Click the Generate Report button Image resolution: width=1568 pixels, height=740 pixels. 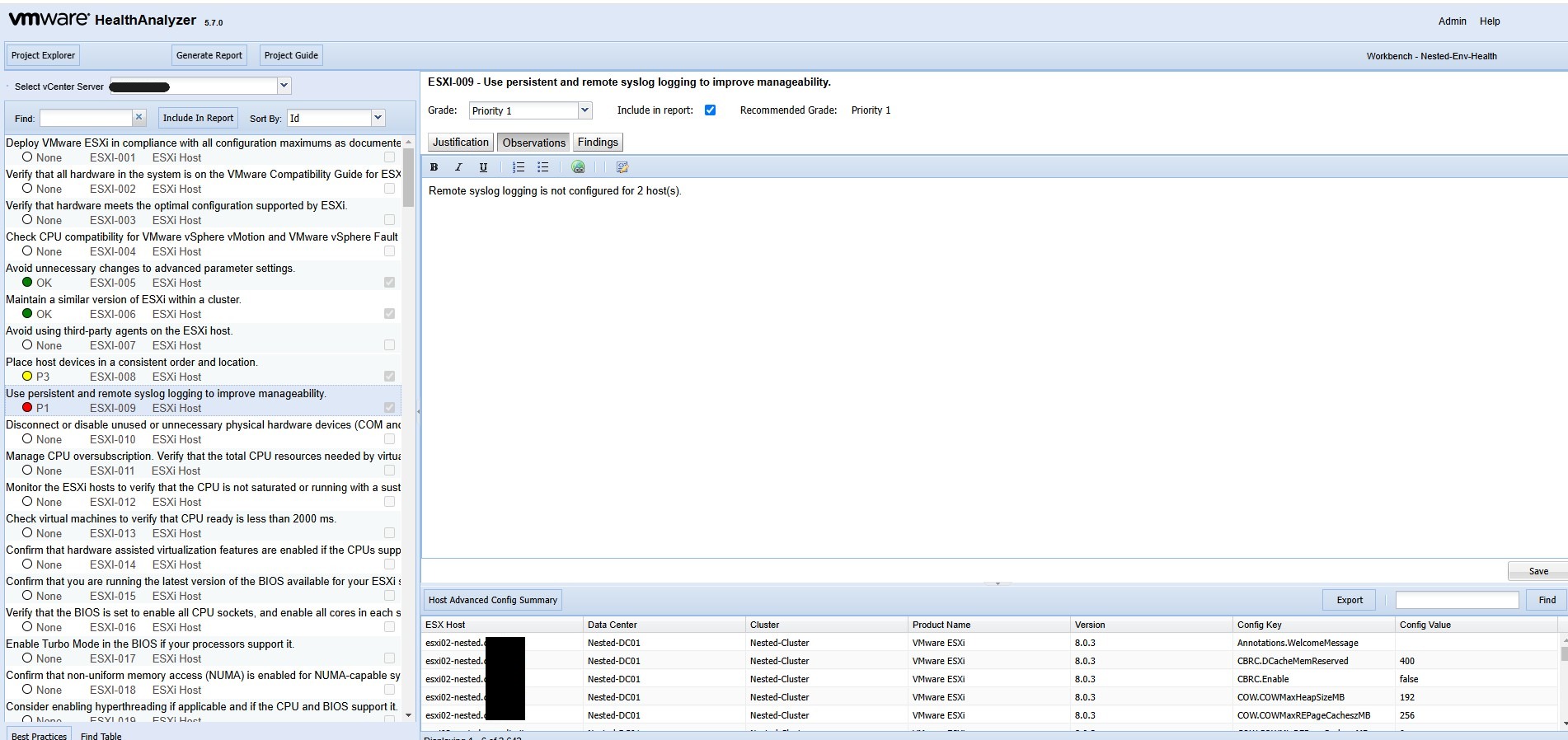click(x=209, y=55)
